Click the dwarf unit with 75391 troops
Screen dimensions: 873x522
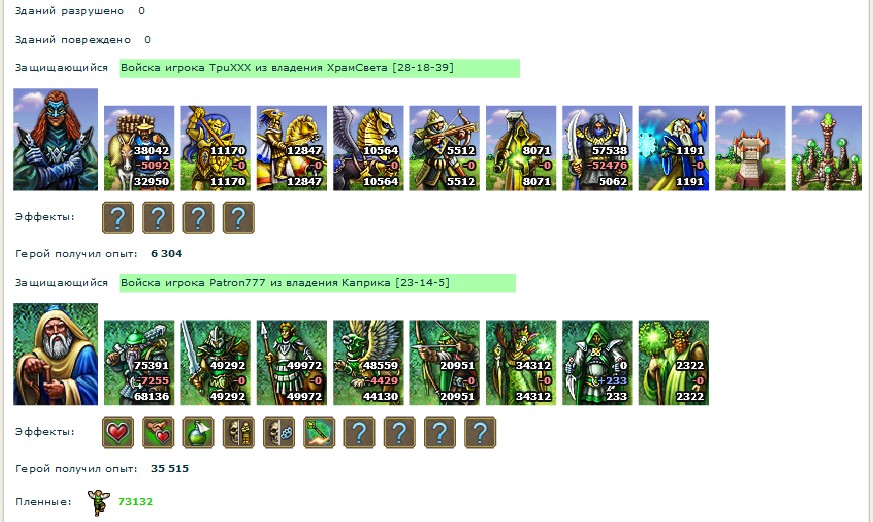(139, 363)
